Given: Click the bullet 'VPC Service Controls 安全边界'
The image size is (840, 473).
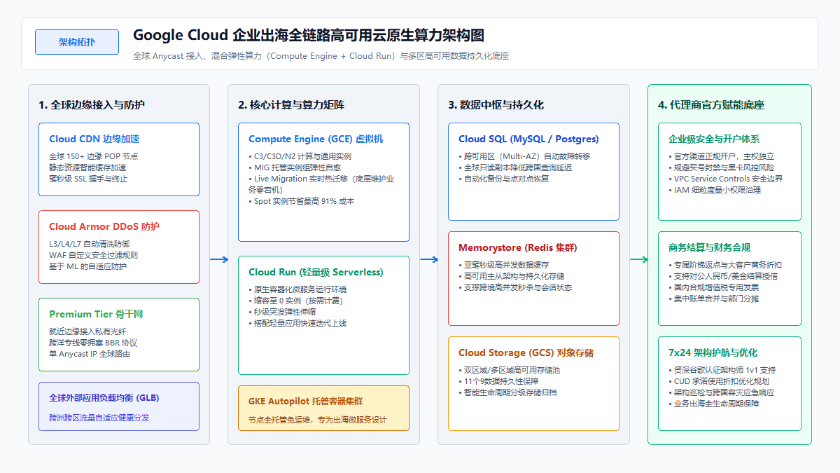Looking at the screenshot, I should [x=725, y=179].
